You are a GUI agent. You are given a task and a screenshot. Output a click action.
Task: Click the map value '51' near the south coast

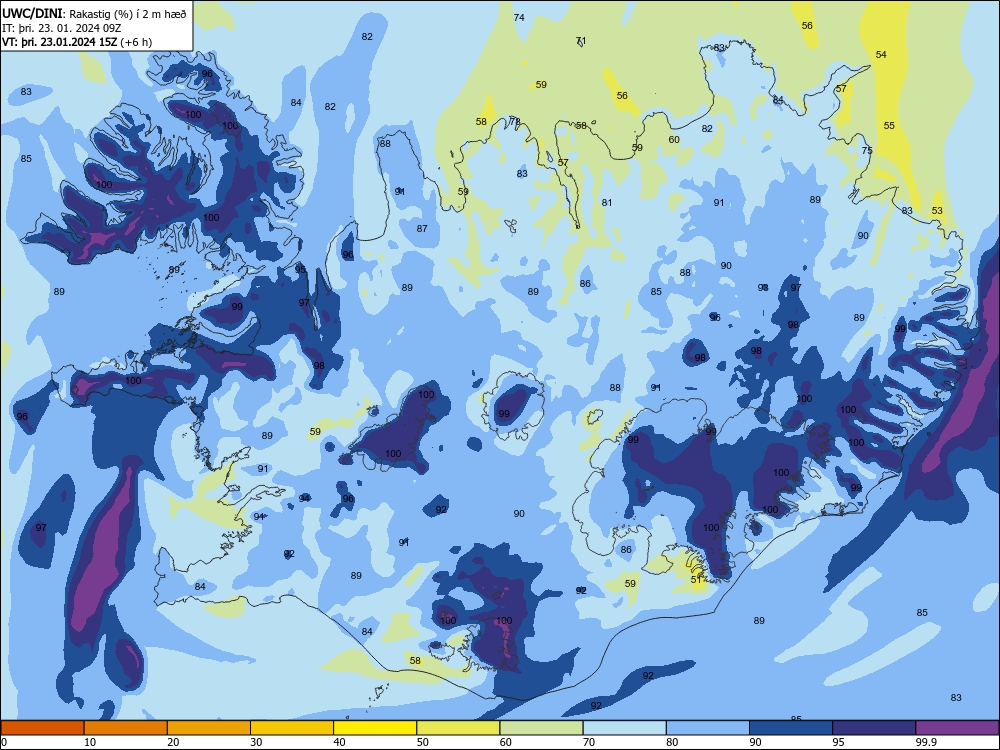[x=696, y=580]
